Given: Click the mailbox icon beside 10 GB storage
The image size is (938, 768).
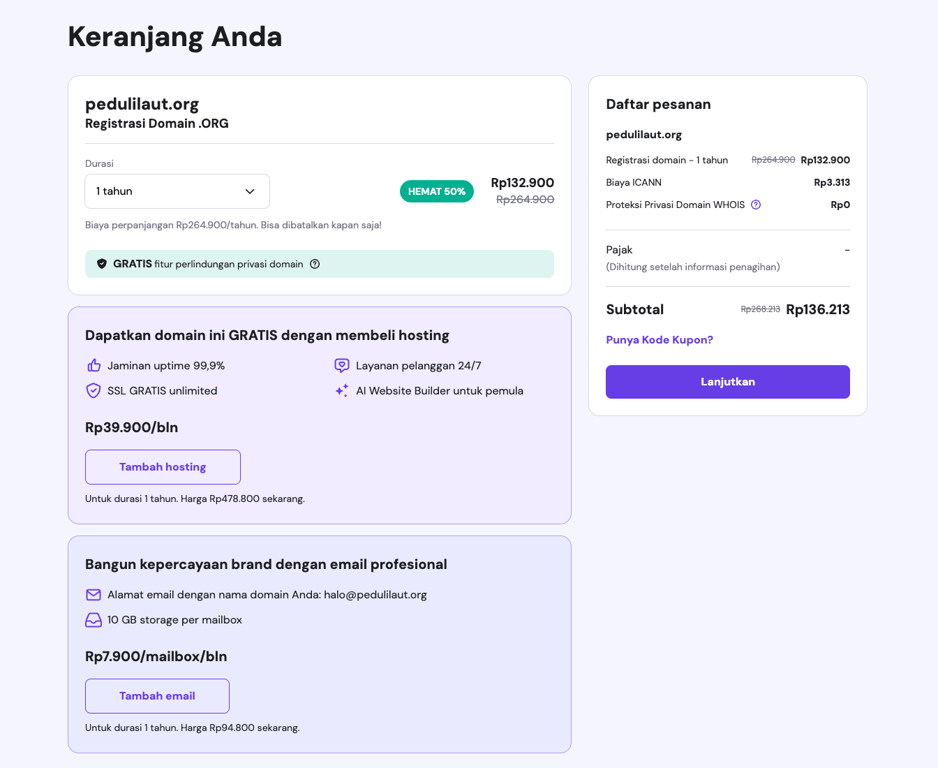Looking at the screenshot, I should [92, 620].
